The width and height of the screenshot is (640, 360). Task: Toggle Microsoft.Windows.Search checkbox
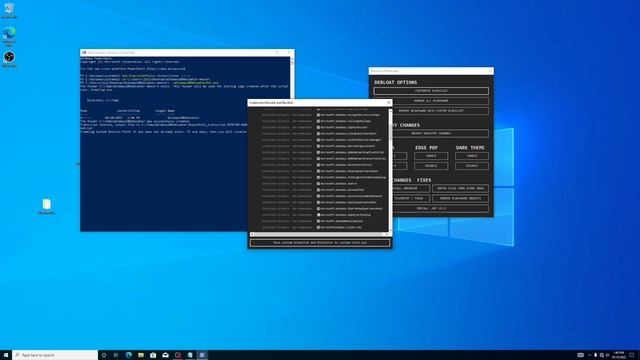[x=318, y=184]
